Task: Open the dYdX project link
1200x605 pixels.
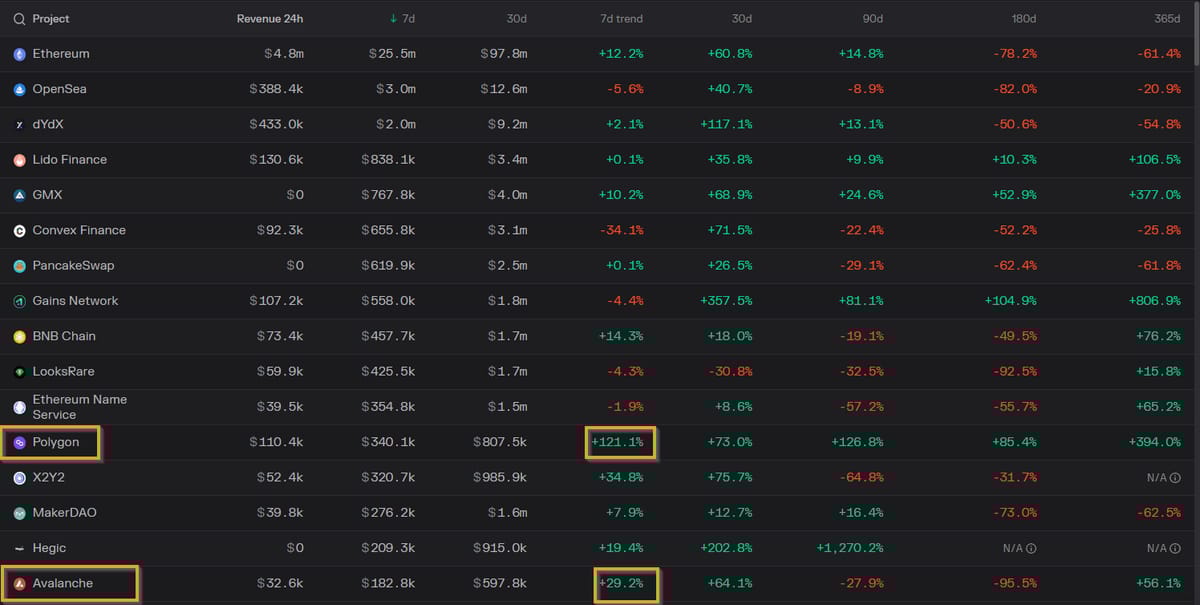Action: (48, 125)
